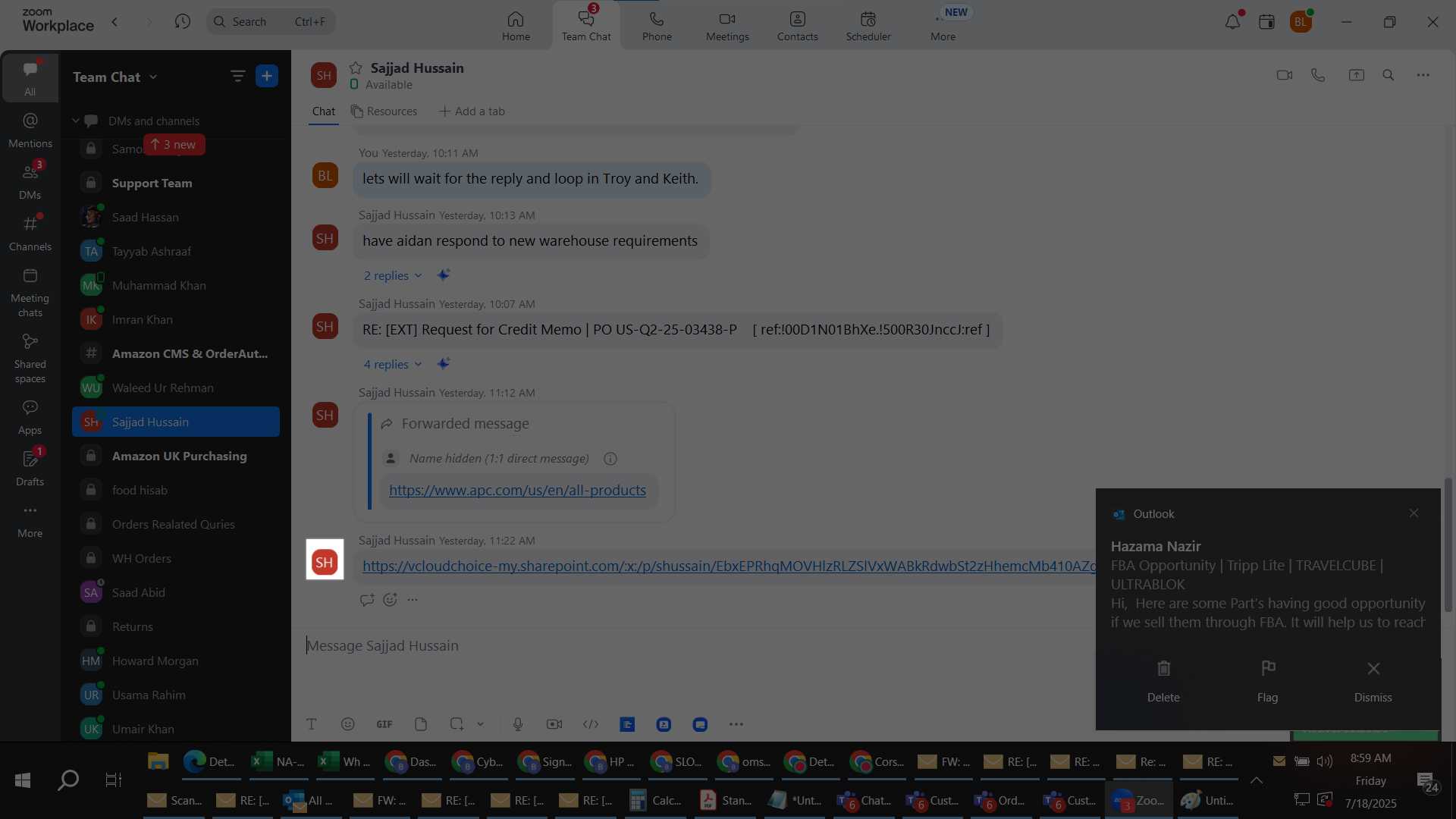This screenshot has width=1456, height=819.
Task: Insert a code snippet in composer
Action: pos(591,724)
